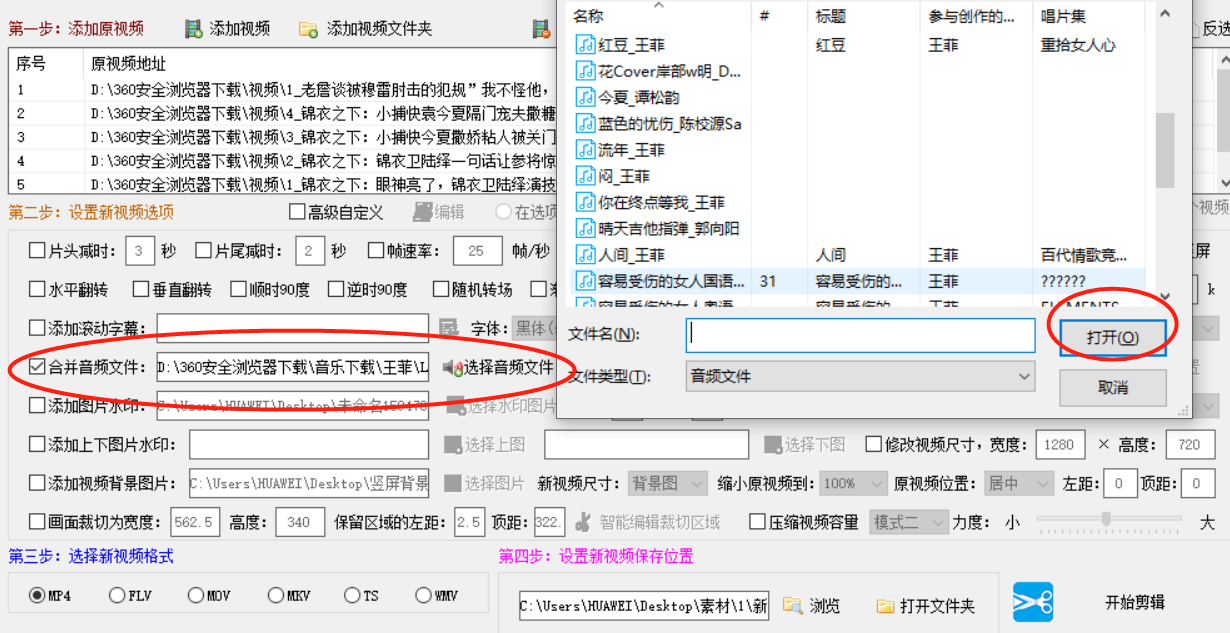Click the 浏览 browse icon
This screenshot has height=633, width=1230.
pyautogui.click(x=792, y=606)
